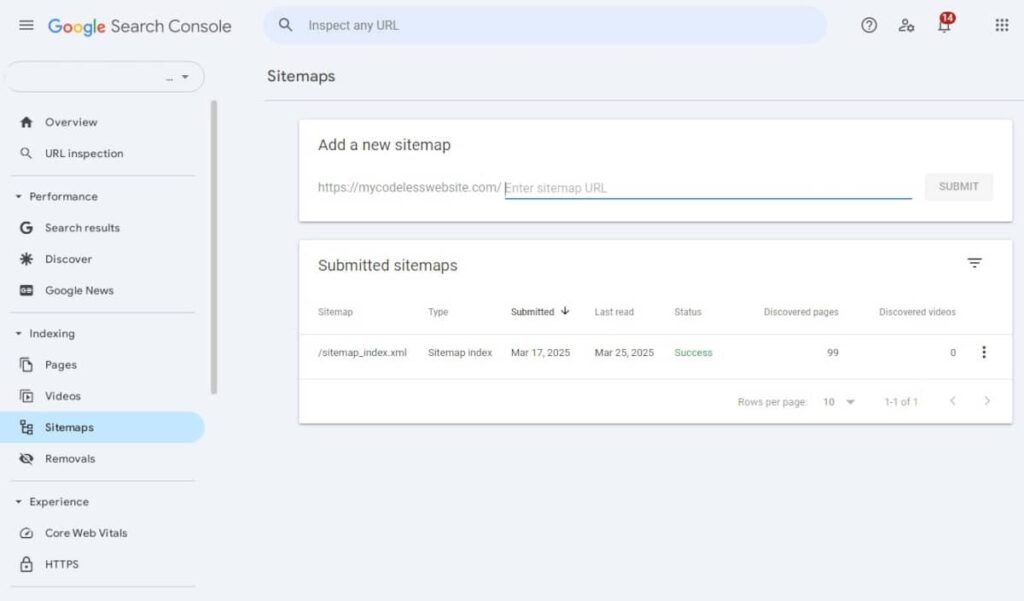Open the rows per page dropdown
This screenshot has height=601, width=1024.
838,401
